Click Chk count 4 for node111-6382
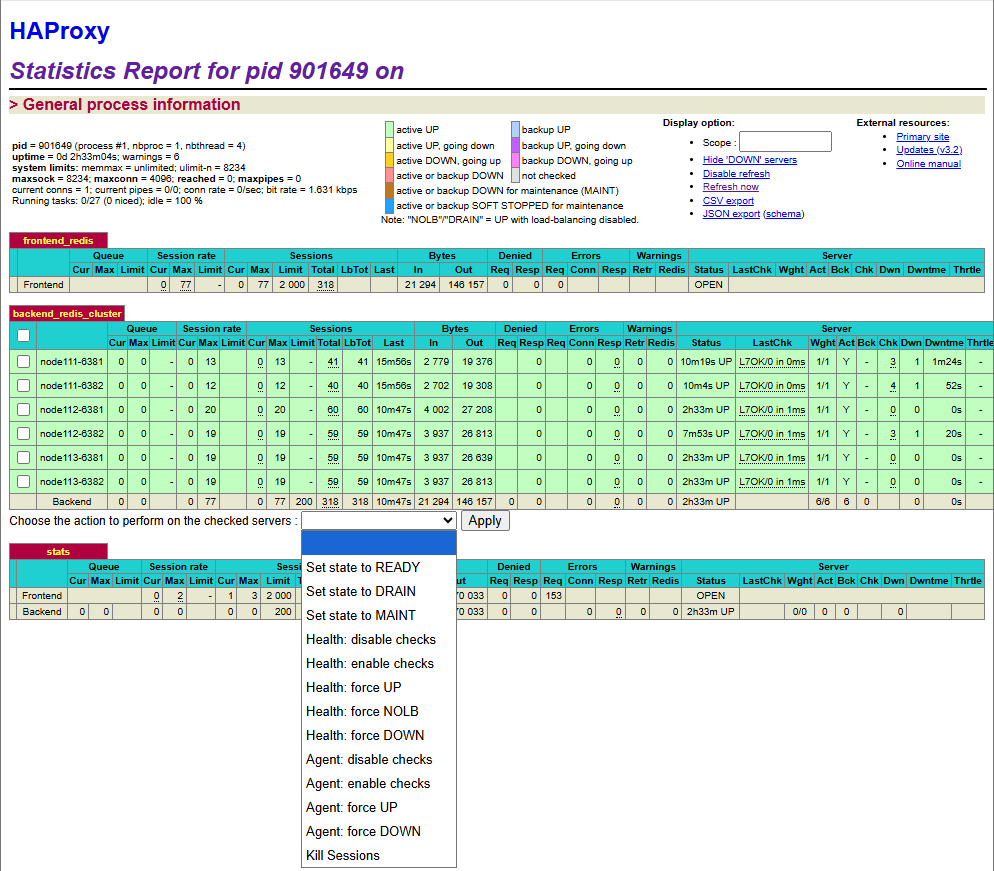Screen dimensions: 994x871 point(893,385)
